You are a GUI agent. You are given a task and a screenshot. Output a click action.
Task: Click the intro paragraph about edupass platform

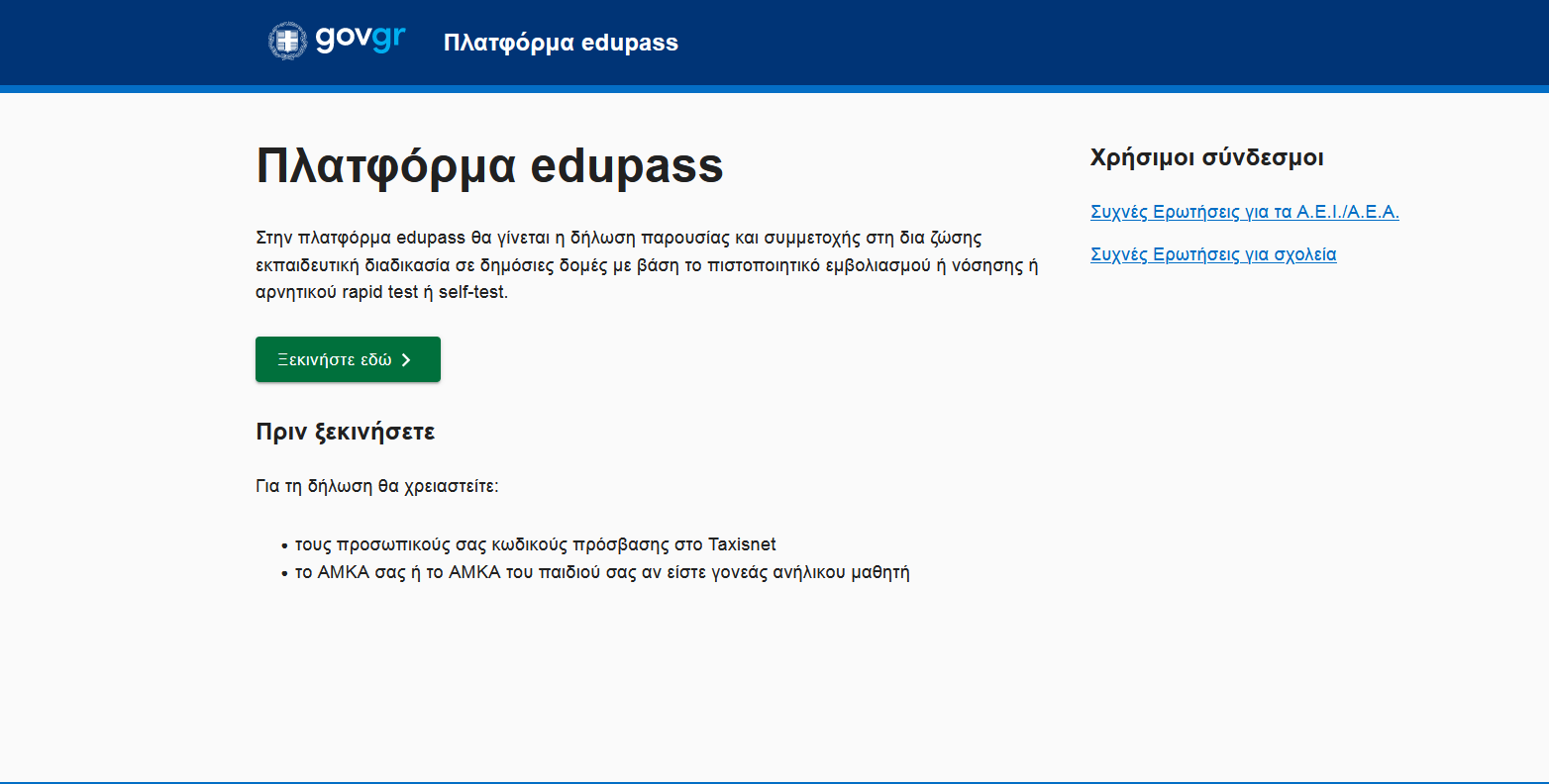(646, 265)
